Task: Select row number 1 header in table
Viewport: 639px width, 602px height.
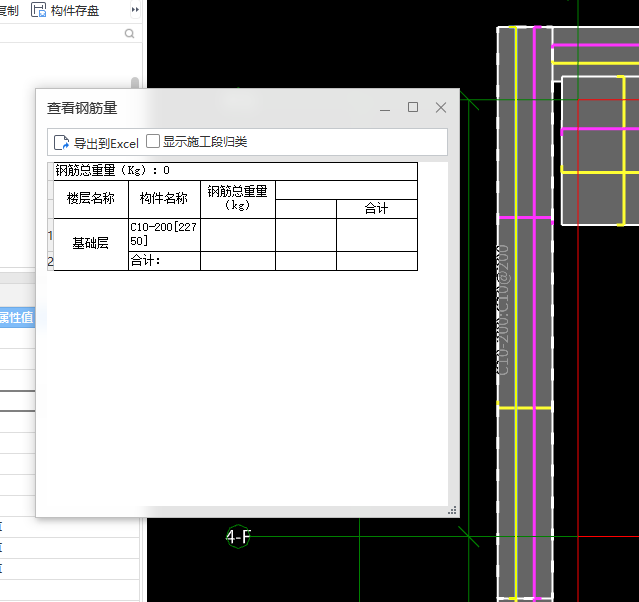Action: click(x=51, y=235)
